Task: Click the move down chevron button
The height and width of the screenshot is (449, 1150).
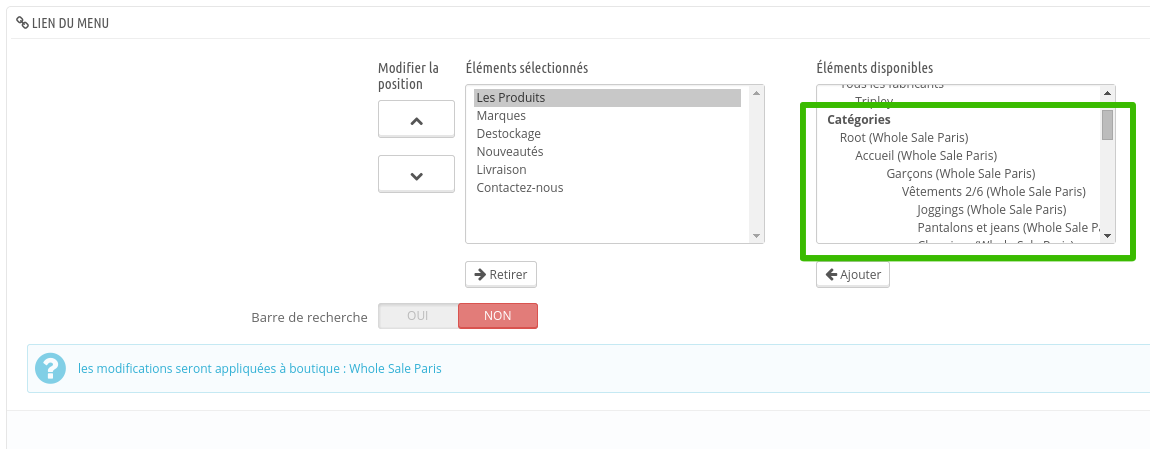Action: click(x=417, y=175)
